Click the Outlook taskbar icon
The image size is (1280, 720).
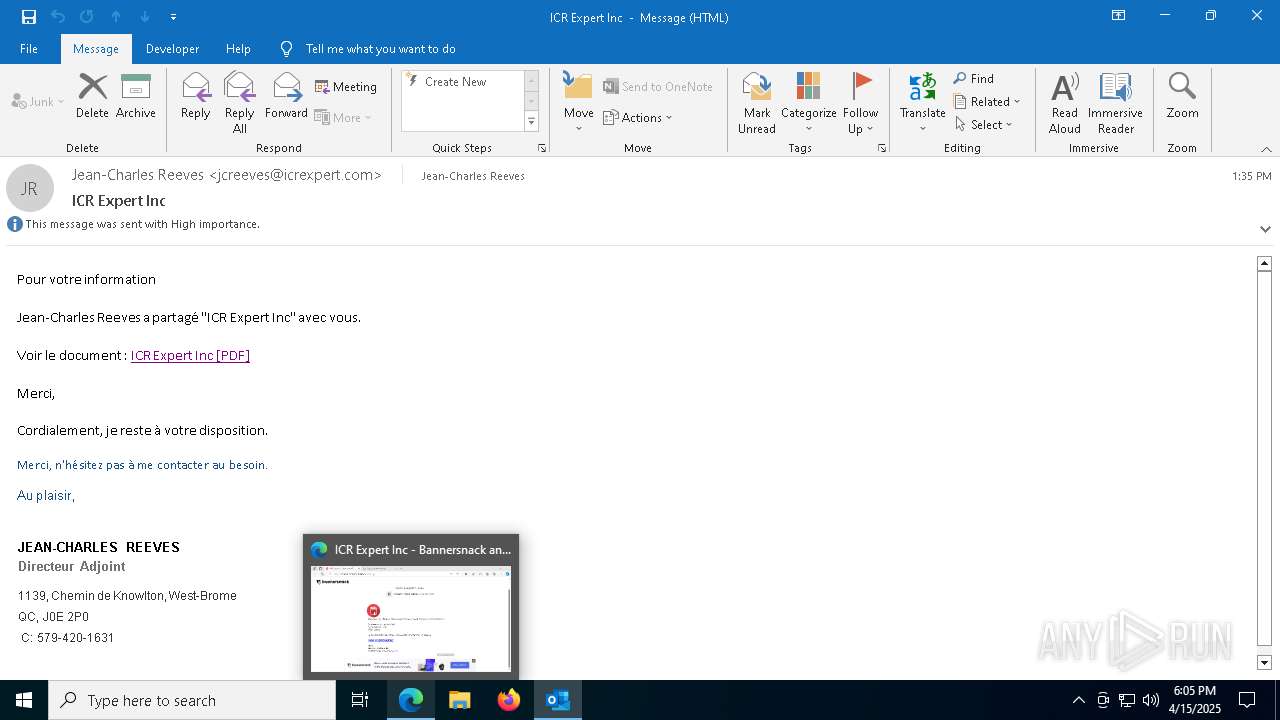click(558, 700)
